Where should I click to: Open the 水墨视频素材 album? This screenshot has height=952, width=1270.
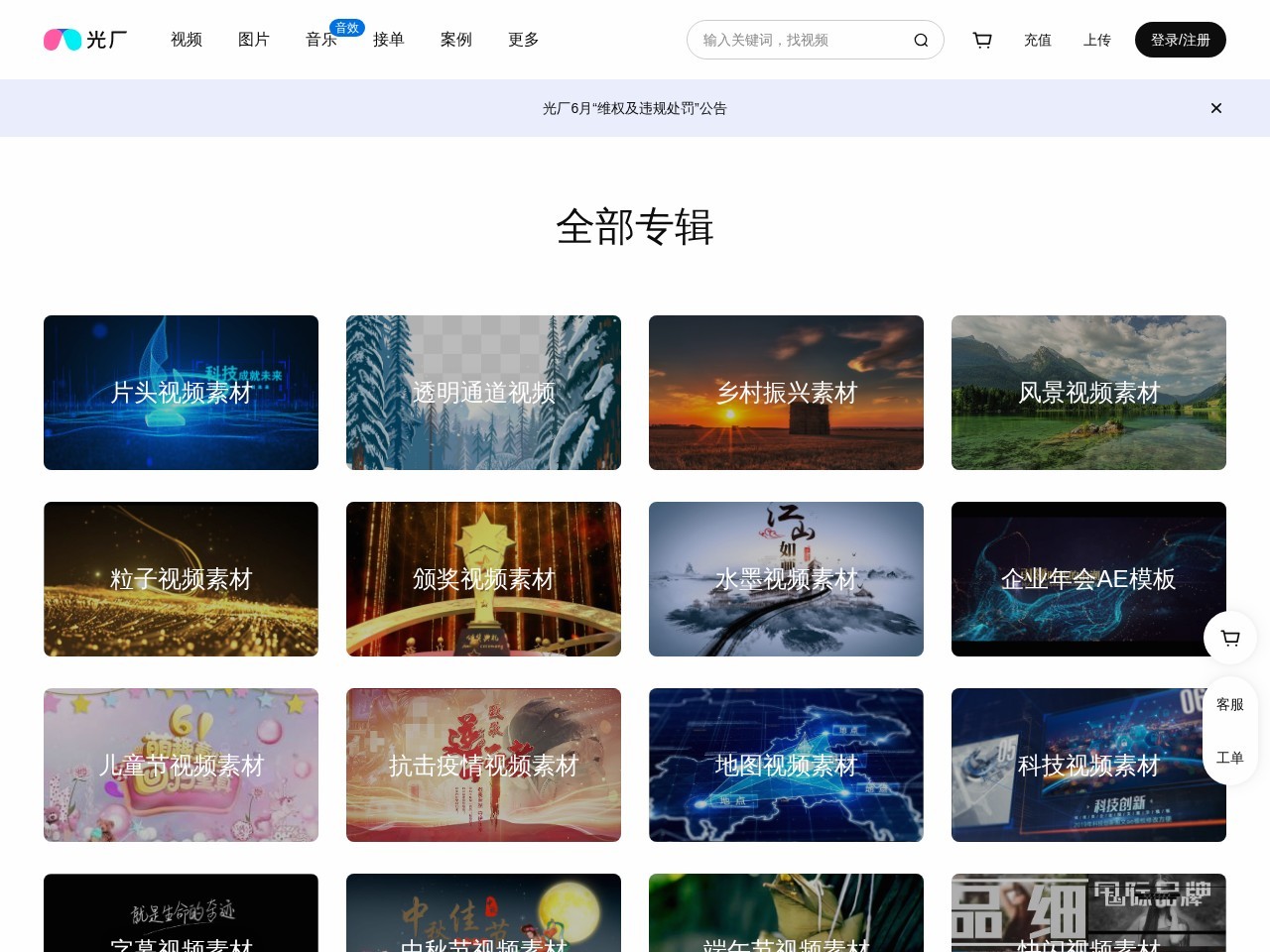click(786, 579)
